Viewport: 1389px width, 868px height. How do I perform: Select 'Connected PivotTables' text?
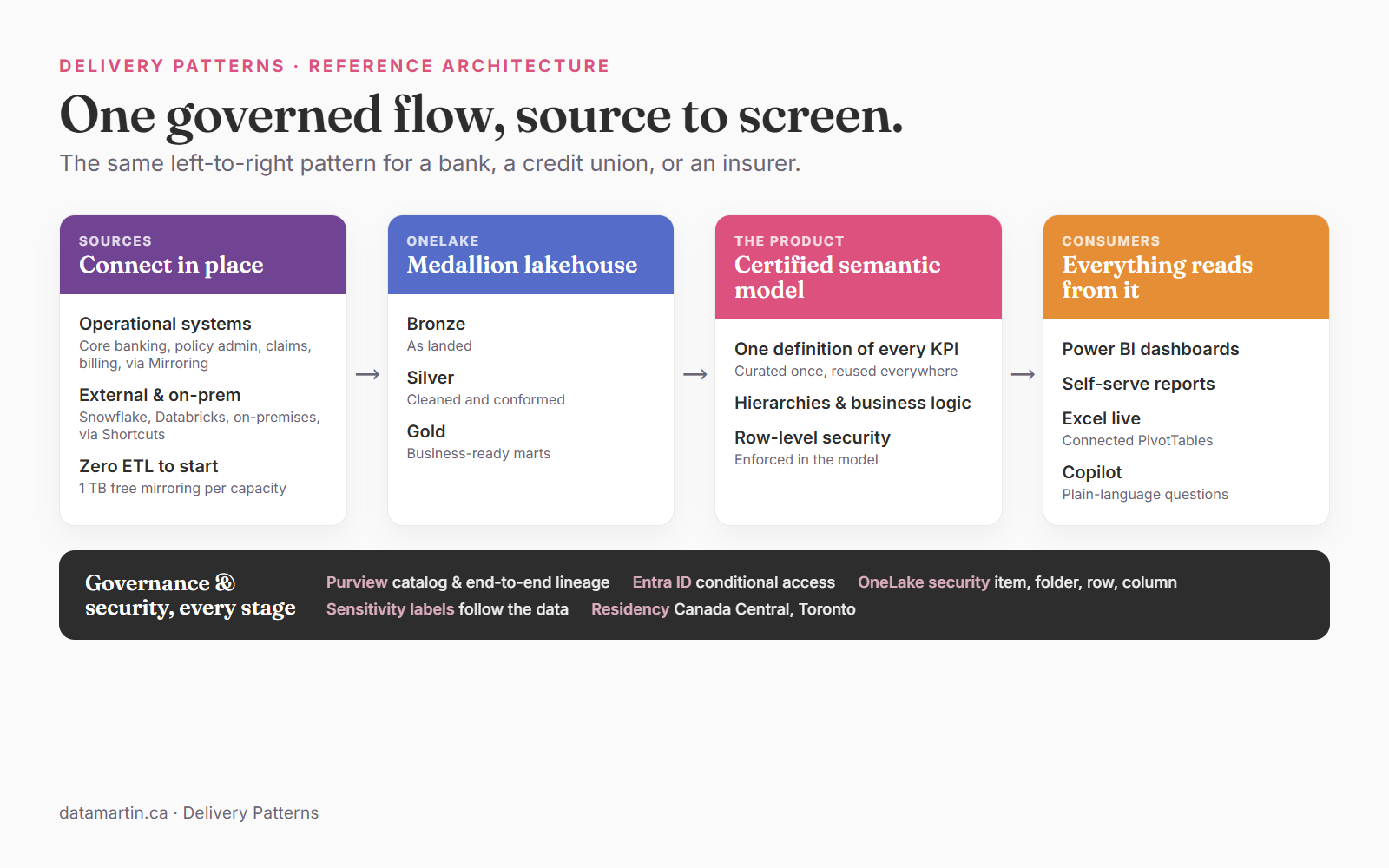click(x=1137, y=441)
